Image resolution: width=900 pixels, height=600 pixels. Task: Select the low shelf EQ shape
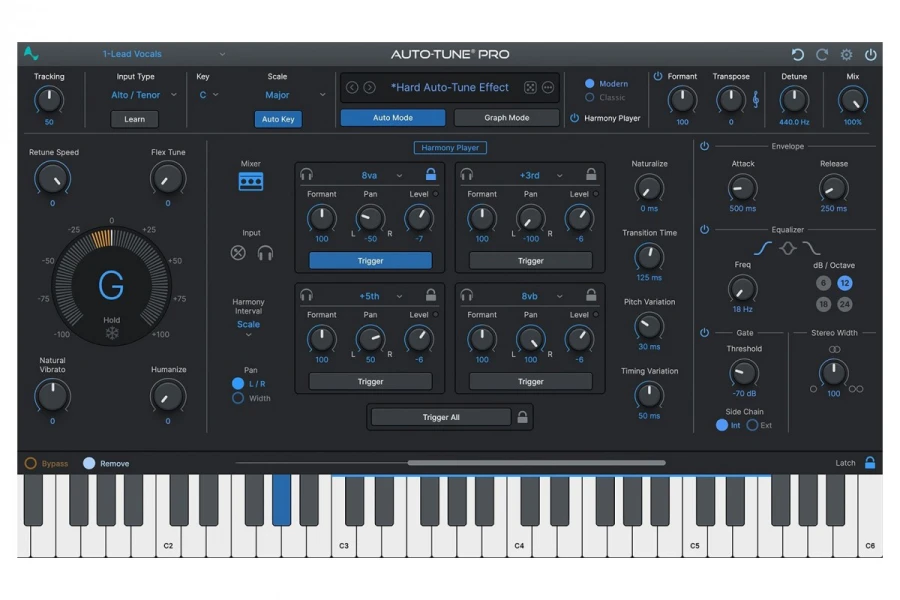(x=762, y=248)
